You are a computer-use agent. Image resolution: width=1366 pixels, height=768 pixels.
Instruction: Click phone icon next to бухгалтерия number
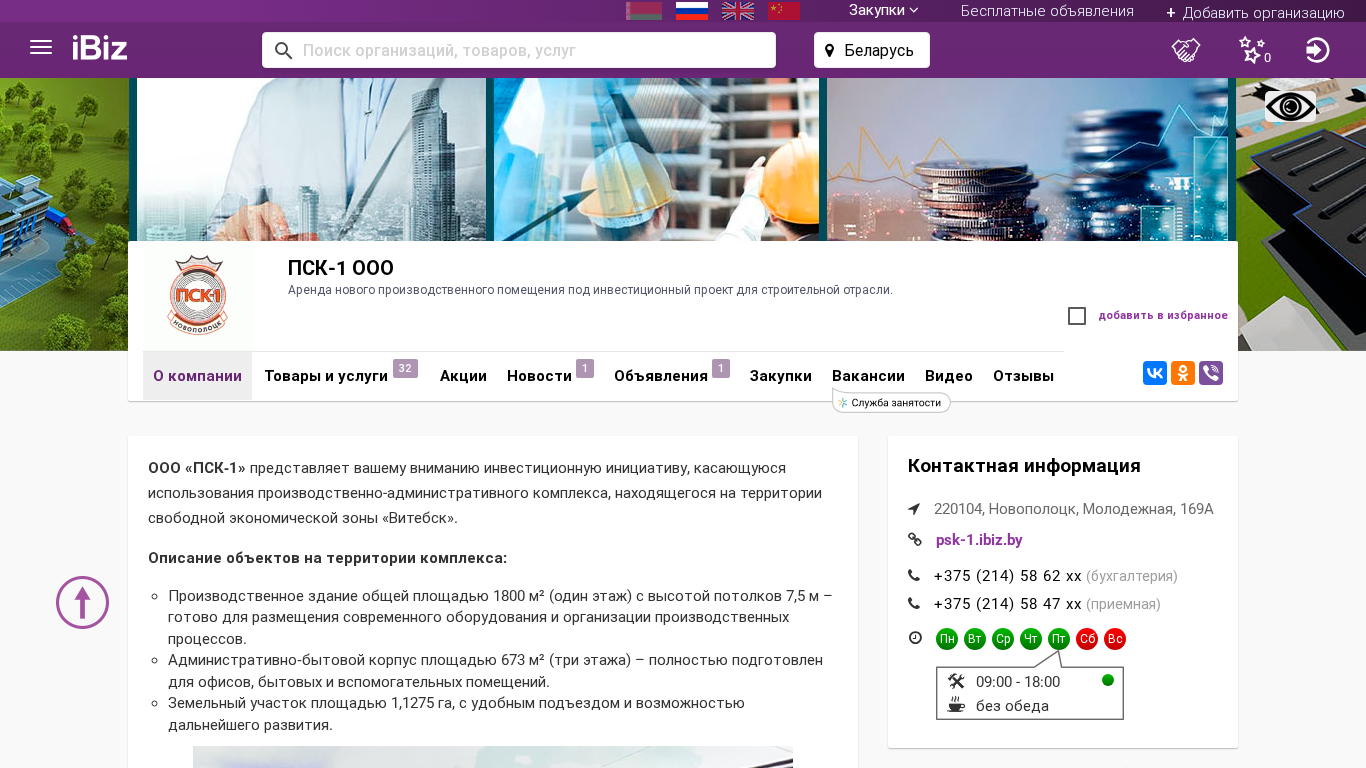coord(914,576)
